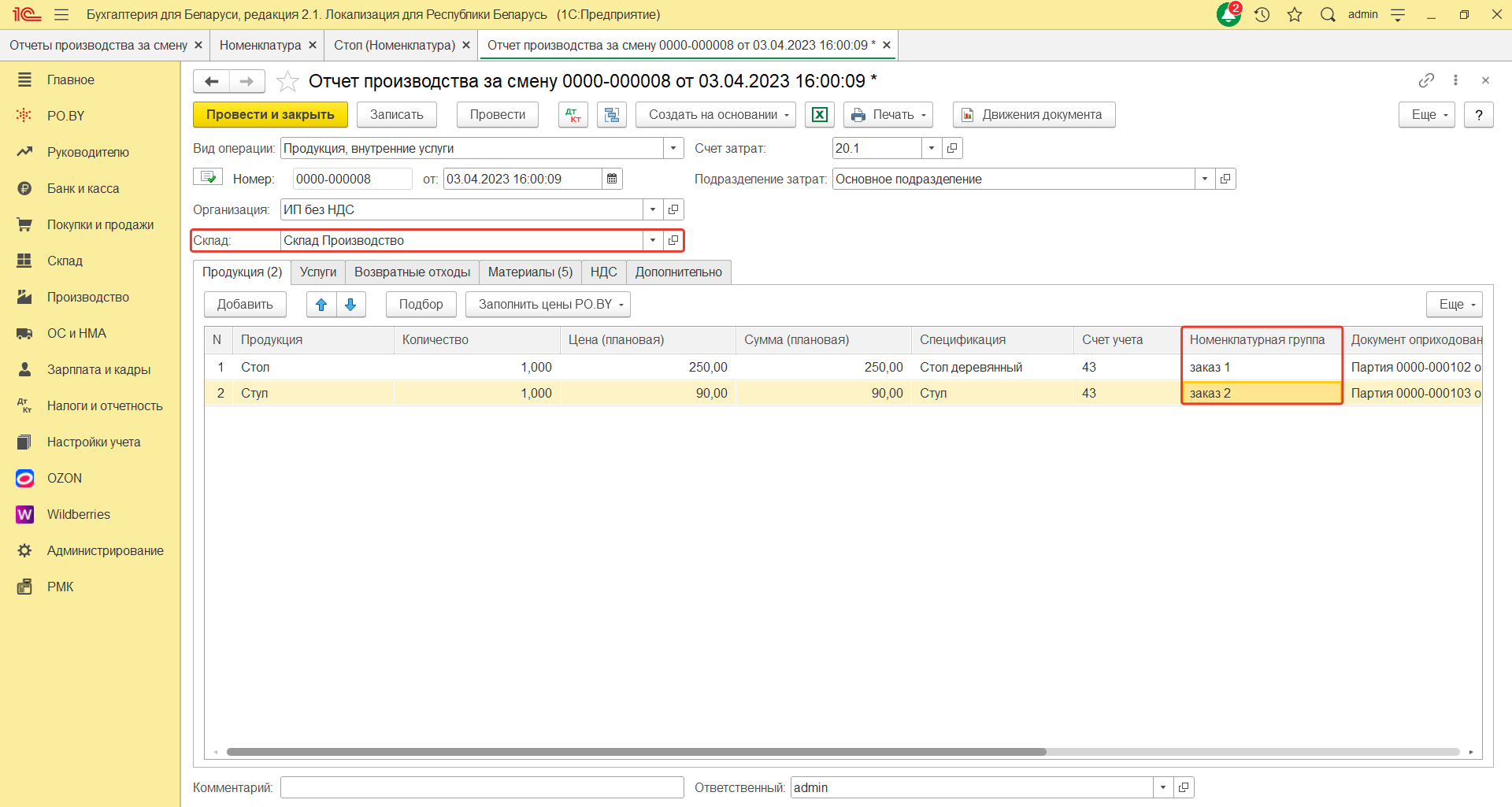Open the calendar picker for document date
The height and width of the screenshot is (807, 1512).
pos(612,179)
